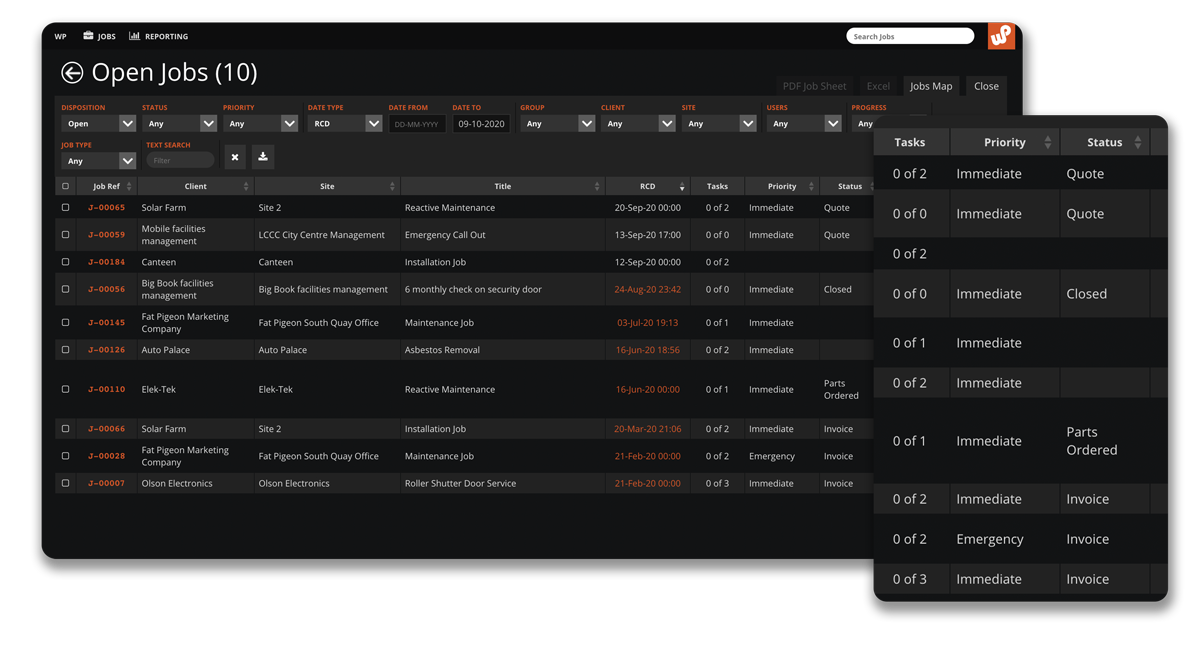
Task: Click 'Parts Ordered' in the zoomed panel
Action: [1092, 441]
